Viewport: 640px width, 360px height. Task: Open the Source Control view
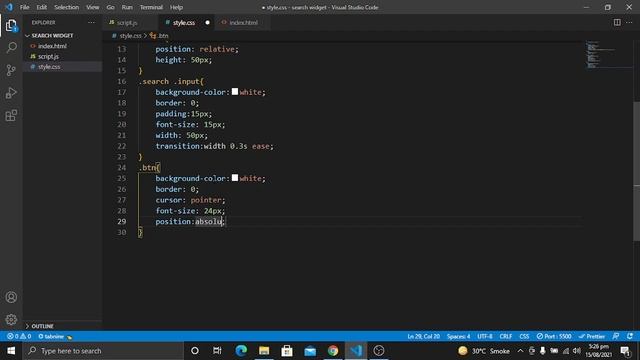pos(11,70)
